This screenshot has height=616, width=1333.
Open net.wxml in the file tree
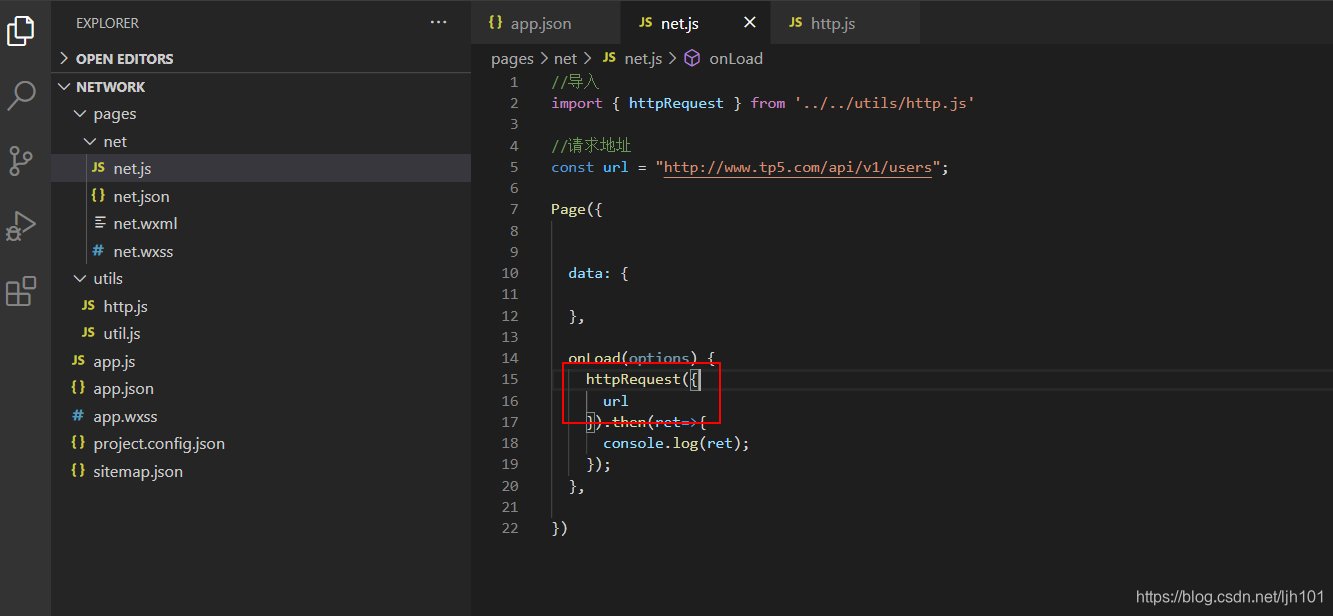261,223
